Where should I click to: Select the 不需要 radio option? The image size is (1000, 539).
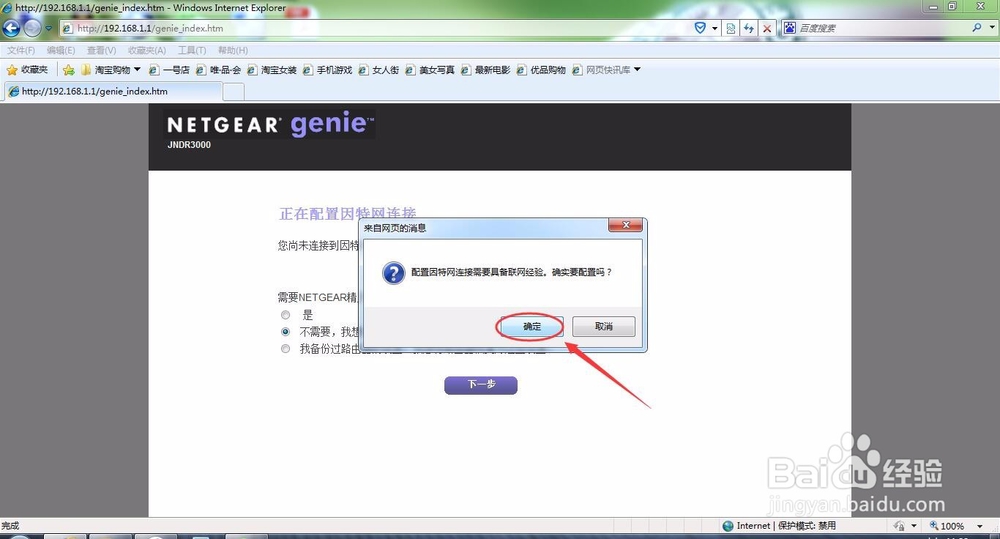click(x=285, y=332)
